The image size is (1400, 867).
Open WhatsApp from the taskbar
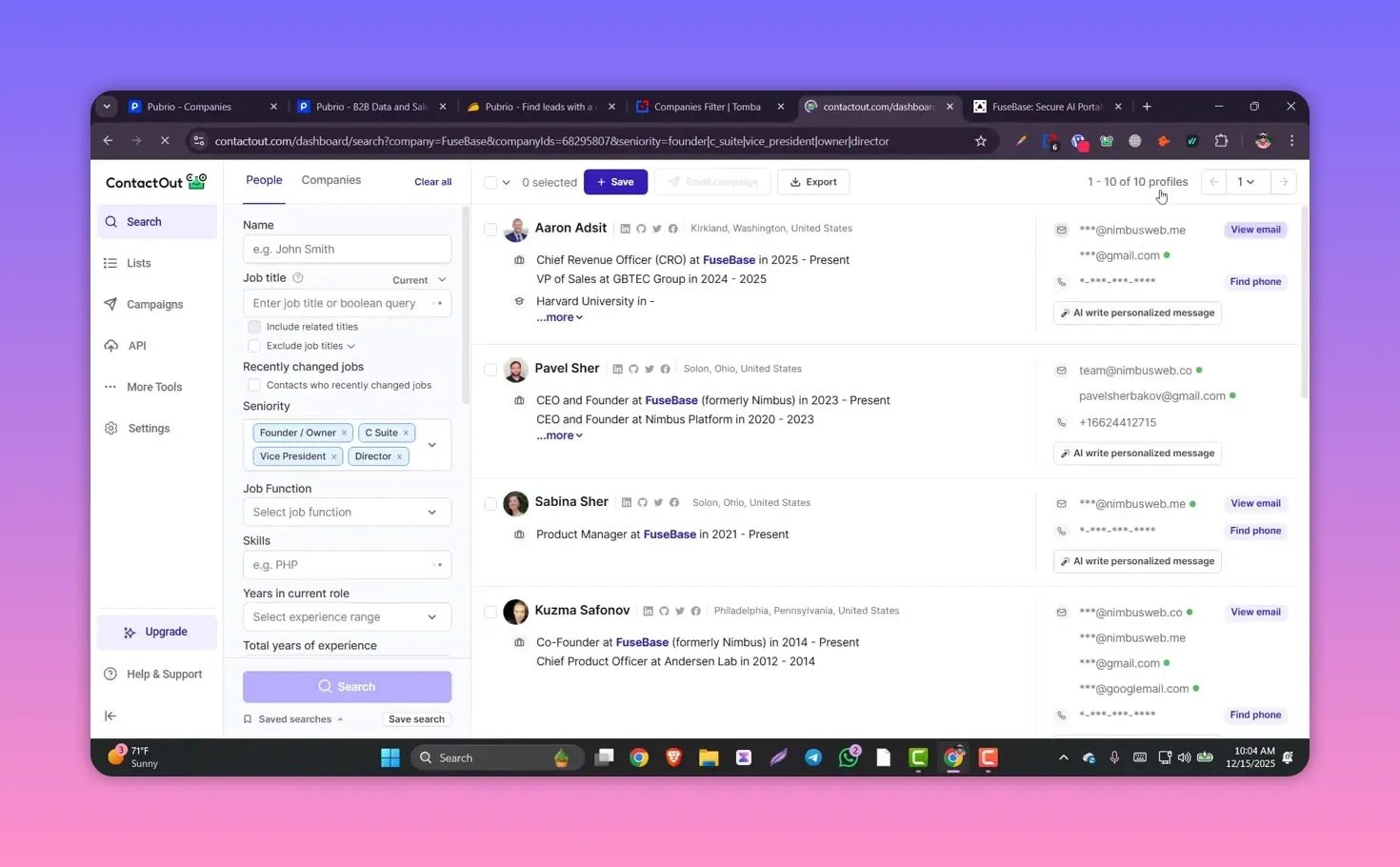(x=848, y=757)
